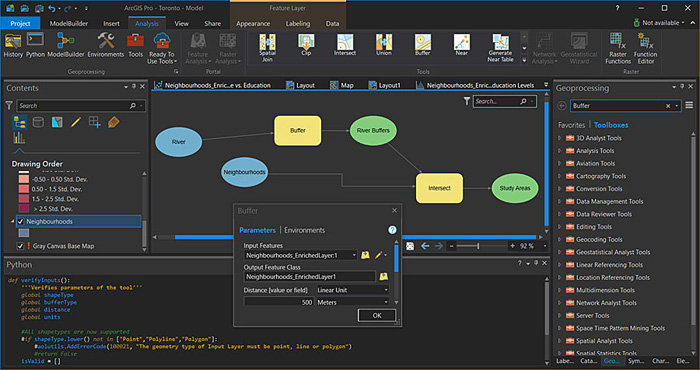This screenshot has width=700, height=370.
Task: Open Buffer tool help question mark
Action: 392,230
